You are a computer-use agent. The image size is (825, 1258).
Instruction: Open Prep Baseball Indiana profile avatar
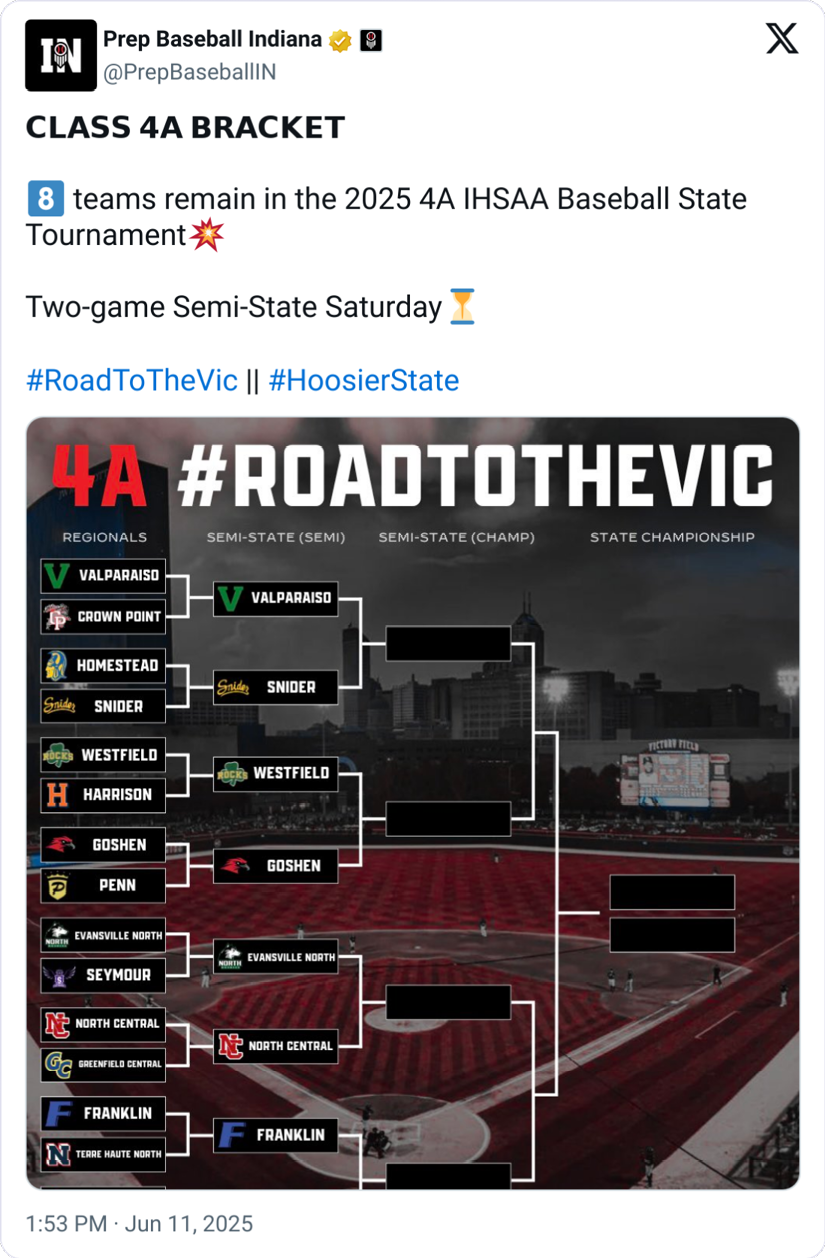click(61, 56)
